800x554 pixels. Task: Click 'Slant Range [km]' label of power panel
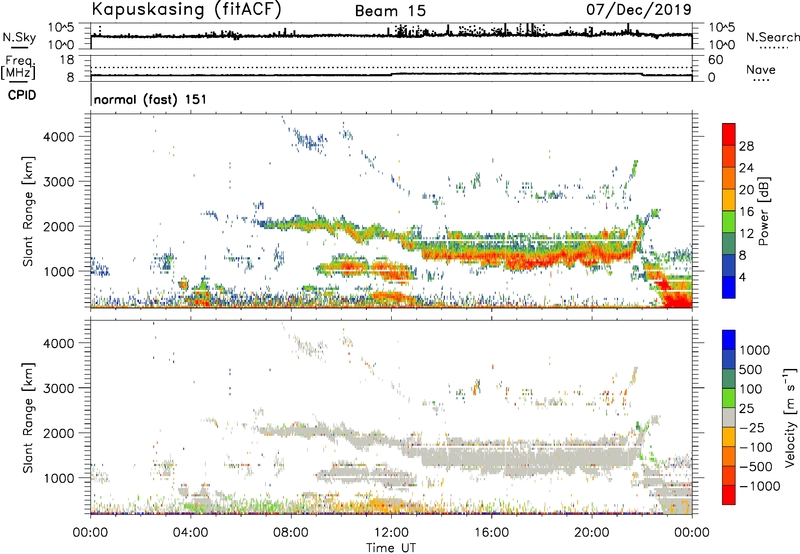28,211
